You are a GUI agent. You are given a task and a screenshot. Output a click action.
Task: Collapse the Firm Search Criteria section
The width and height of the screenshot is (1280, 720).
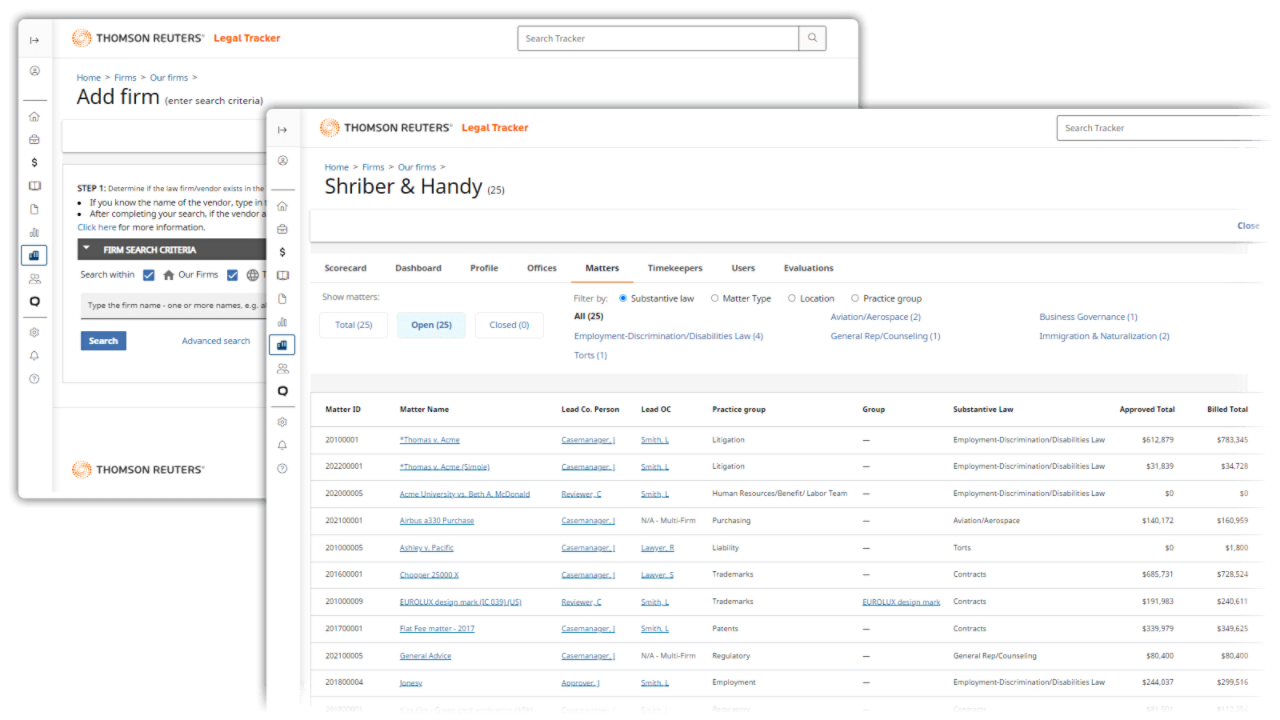87,249
